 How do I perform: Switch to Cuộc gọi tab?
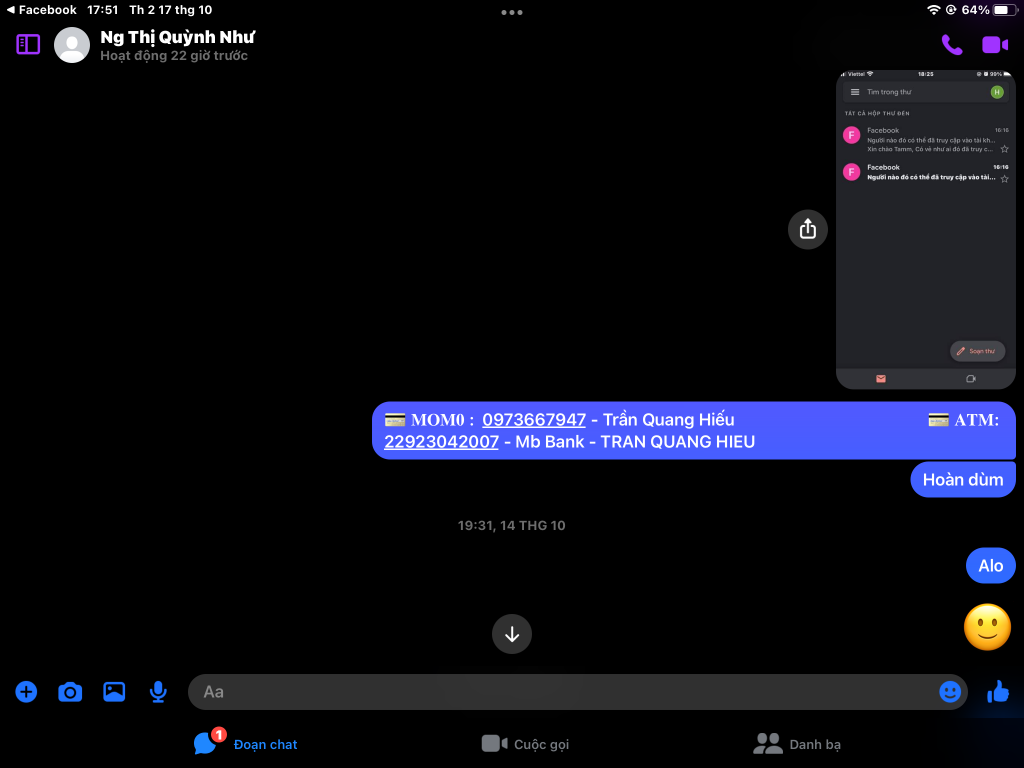click(525, 744)
